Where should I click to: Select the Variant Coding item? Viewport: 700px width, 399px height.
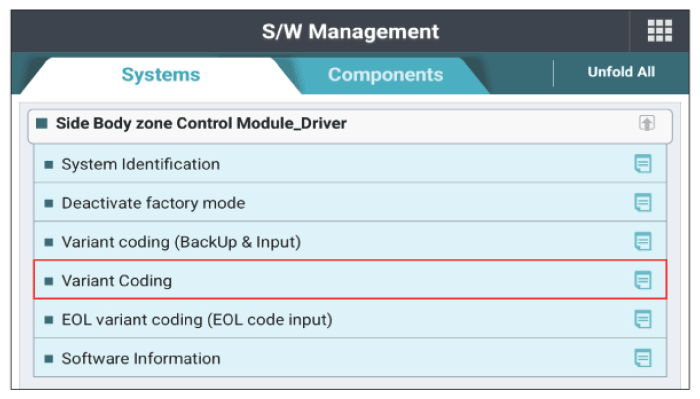point(350,280)
